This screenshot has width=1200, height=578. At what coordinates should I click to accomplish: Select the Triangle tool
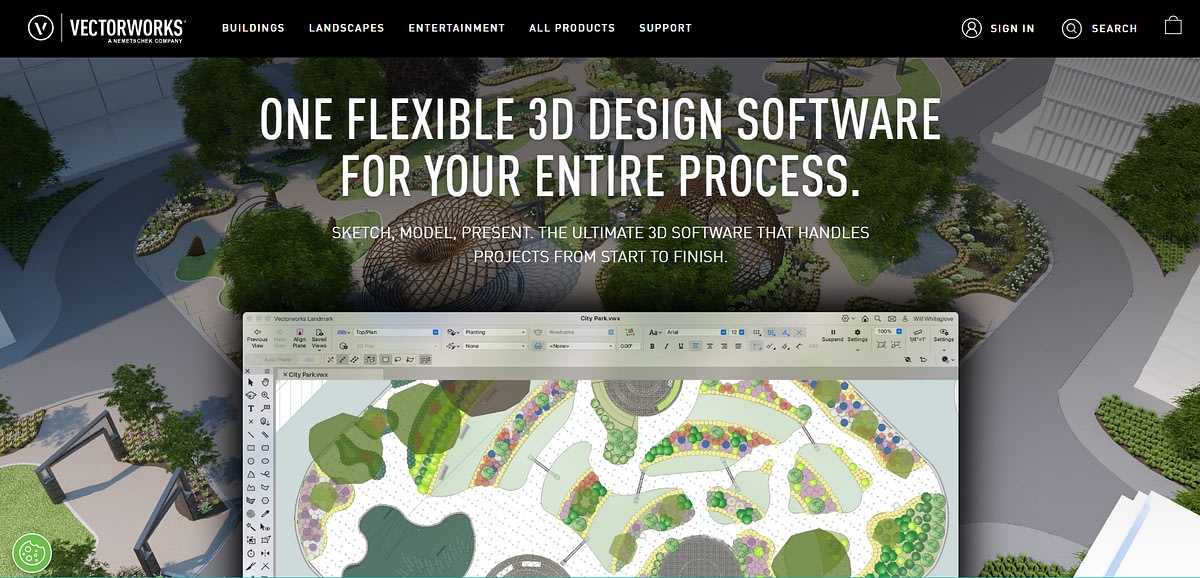tap(251, 474)
